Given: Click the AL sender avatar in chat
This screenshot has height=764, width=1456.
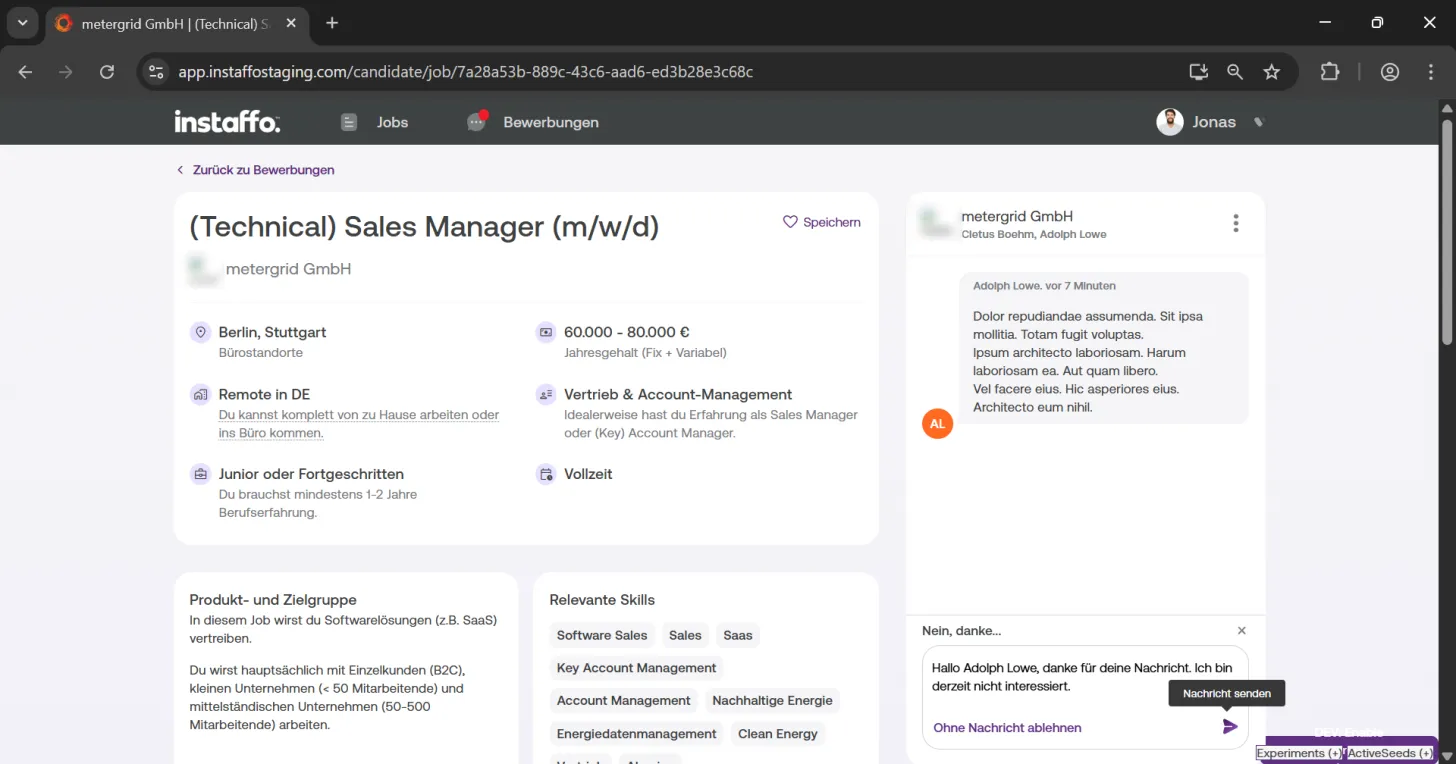Looking at the screenshot, I should point(937,423).
